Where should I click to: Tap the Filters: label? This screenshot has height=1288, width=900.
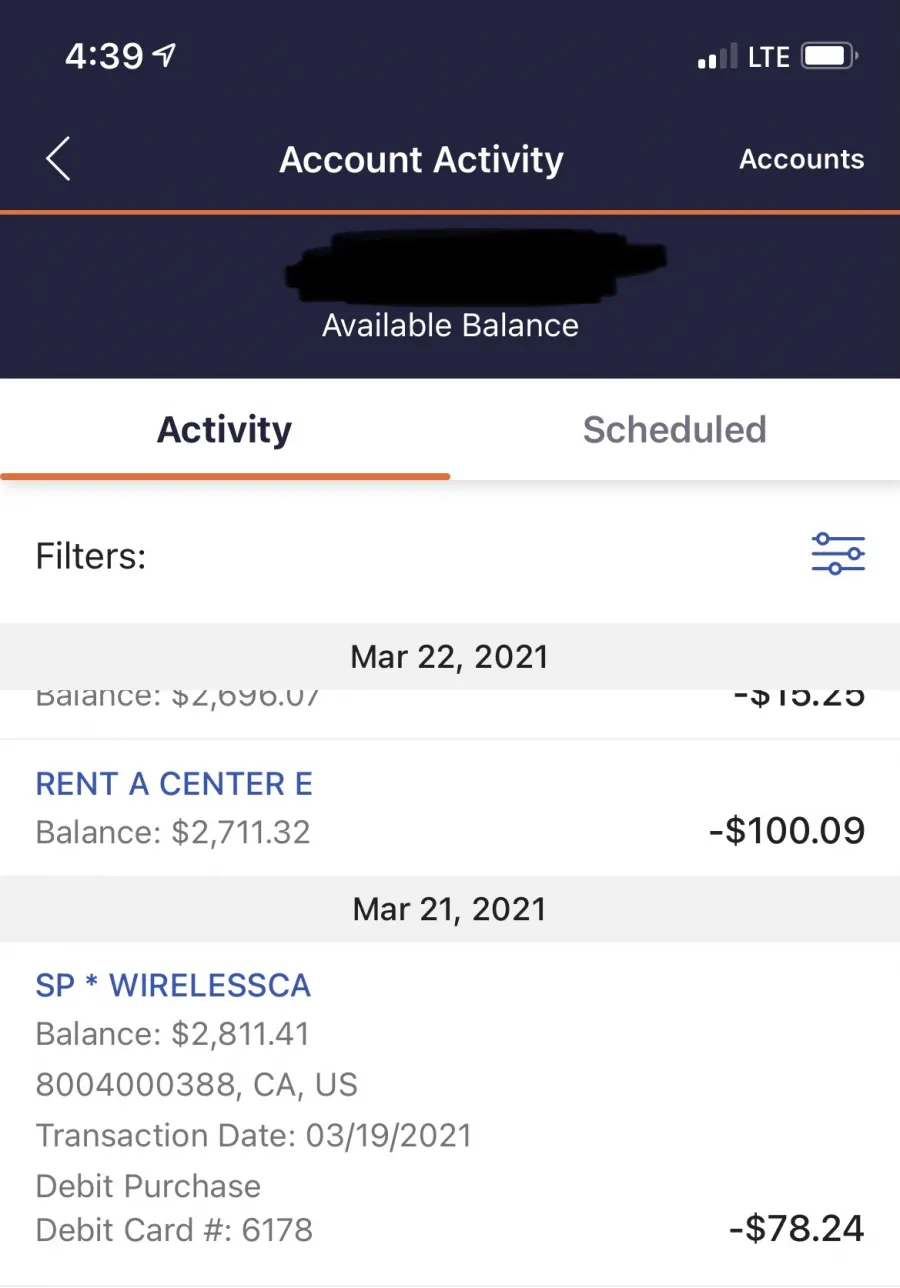[x=91, y=556]
